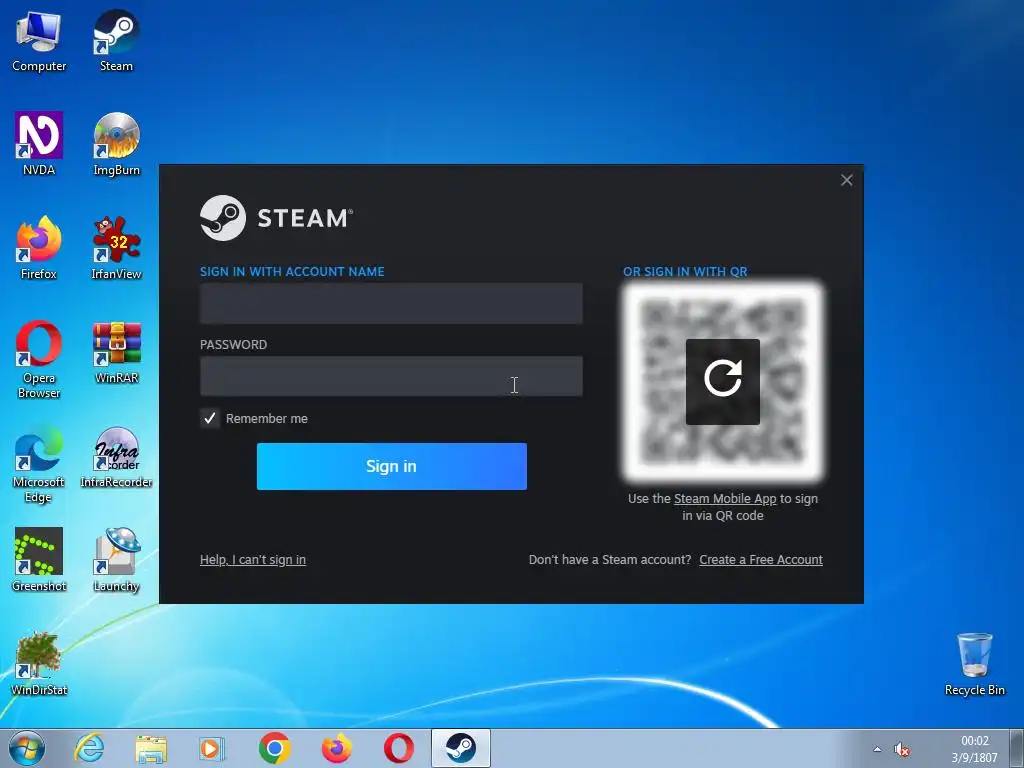Click the account name input field
The height and width of the screenshot is (768, 1024).
(x=391, y=303)
